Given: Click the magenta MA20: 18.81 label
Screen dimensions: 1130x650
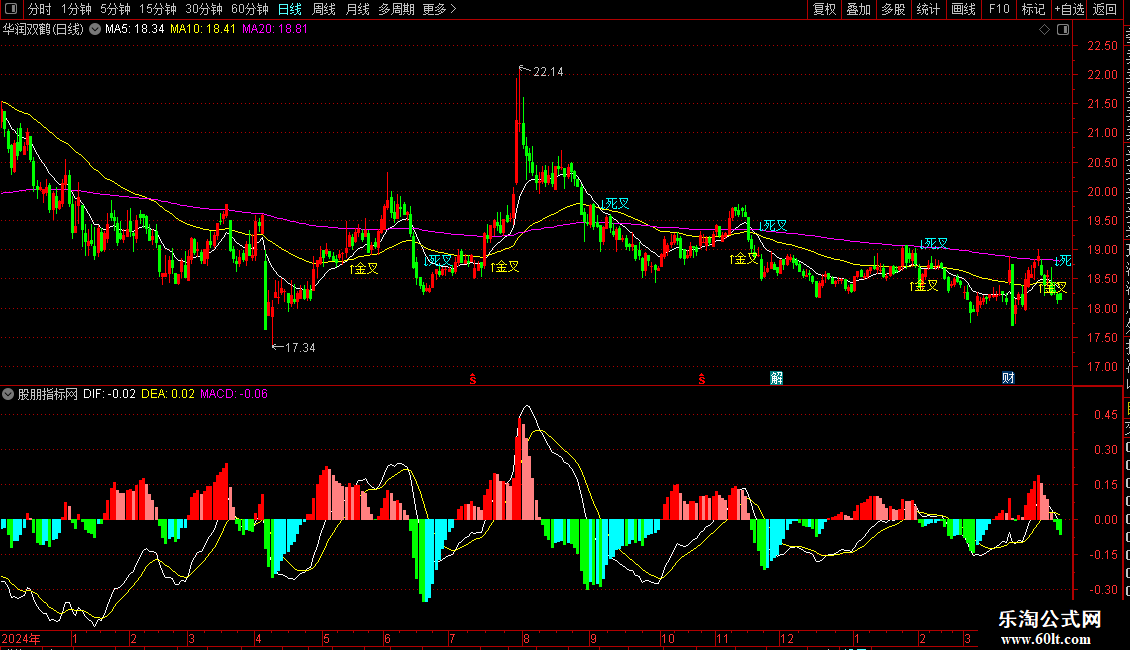Looking at the screenshot, I should click(275, 29).
